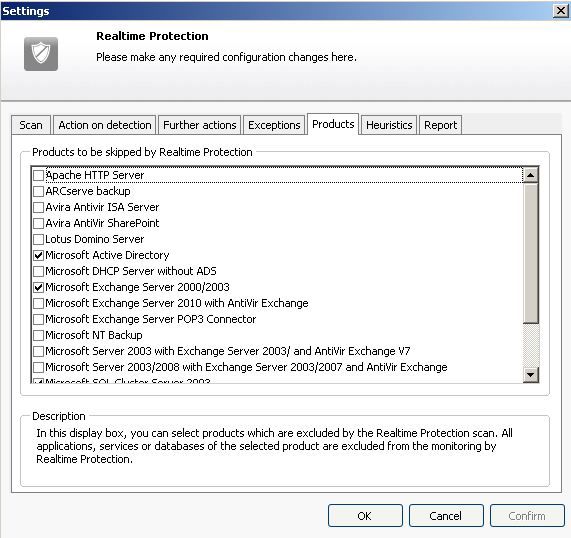Viewport: 571px width, 538px height.
Task: Click 'Products to be skipped by Realtime Protection' label
Action: pos(142,152)
